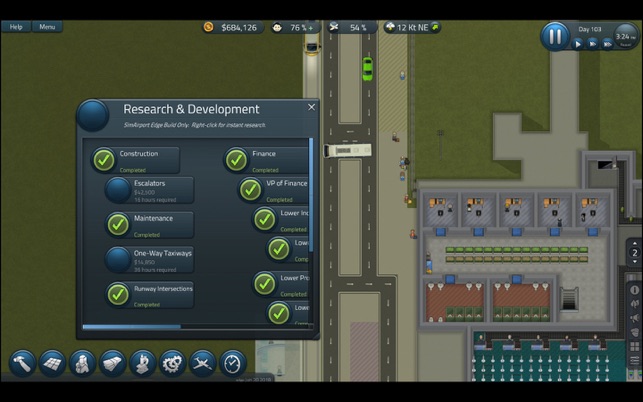This screenshot has width=643, height=402.
Task: Set fast speed with double arrow
Action: [593, 44]
